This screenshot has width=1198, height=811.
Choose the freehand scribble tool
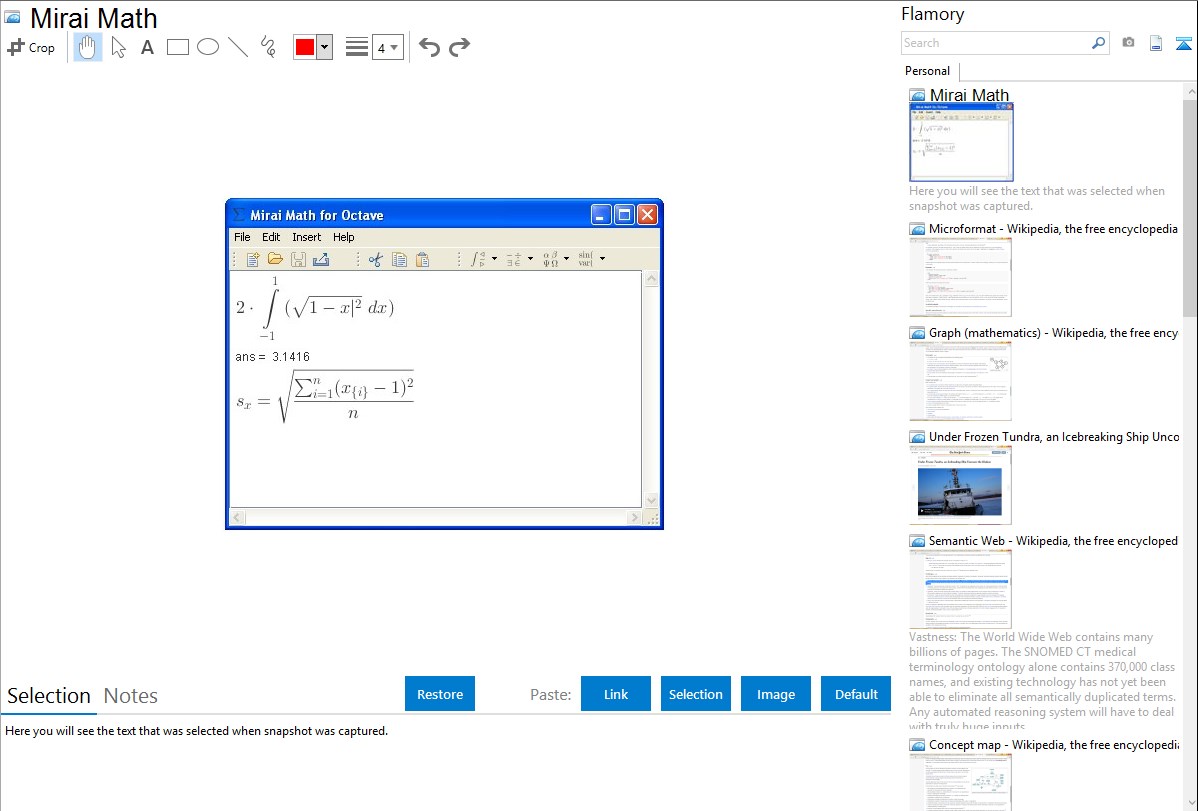point(268,47)
